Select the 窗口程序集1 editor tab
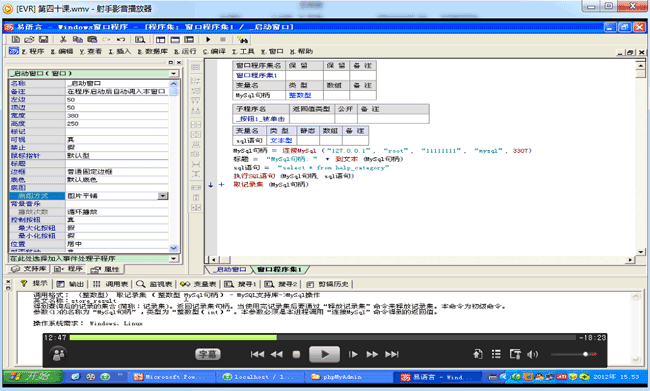Screen dimensions: 650x391 pyautogui.click(x=280, y=270)
